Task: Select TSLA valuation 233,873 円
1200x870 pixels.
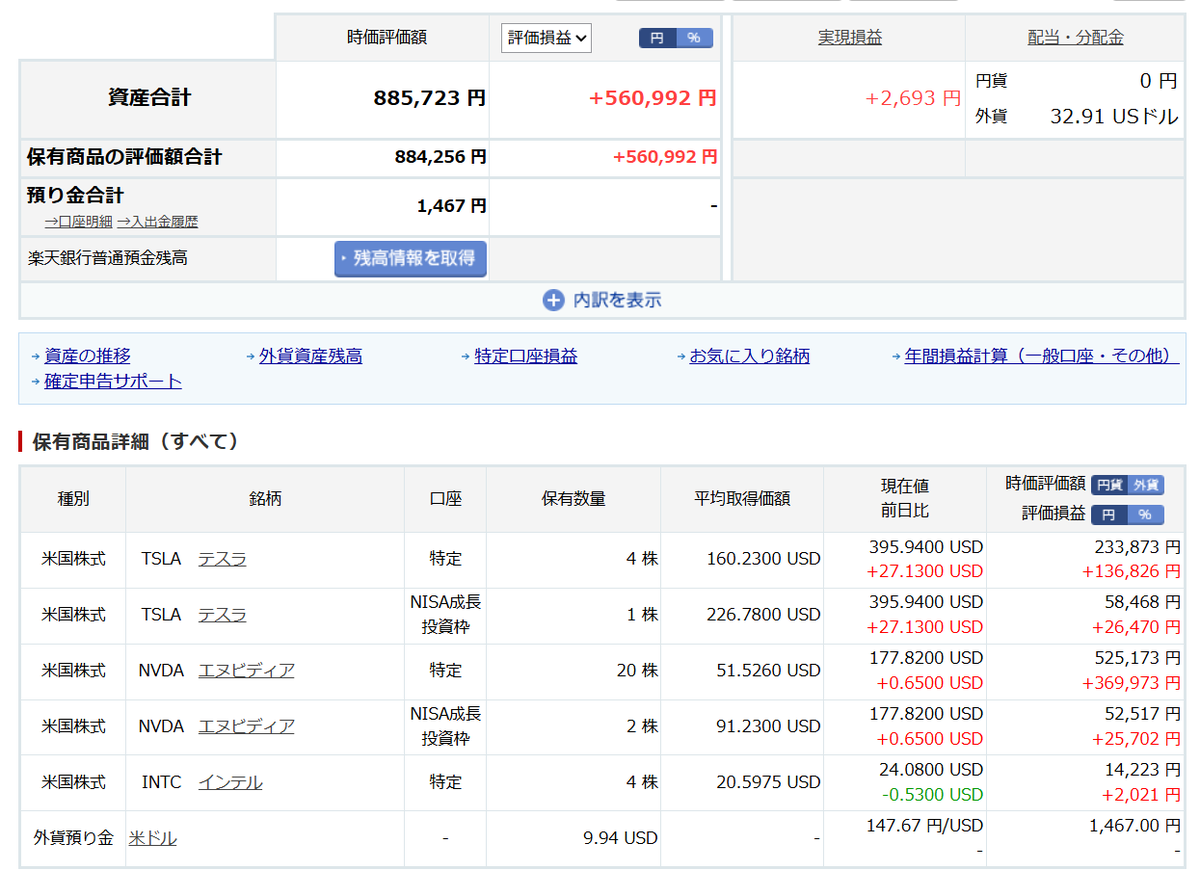Action: tap(1139, 547)
